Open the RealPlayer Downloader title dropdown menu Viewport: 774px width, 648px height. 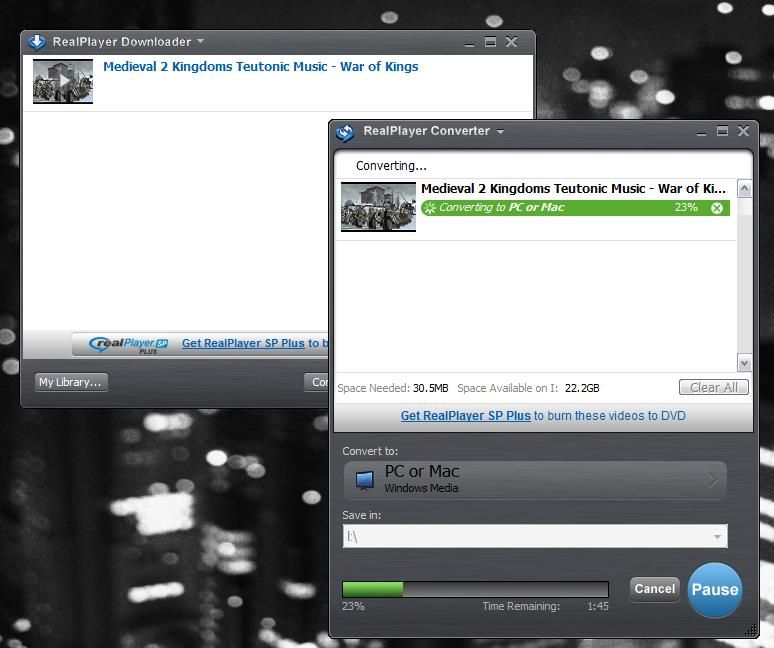pyautogui.click(x=200, y=42)
